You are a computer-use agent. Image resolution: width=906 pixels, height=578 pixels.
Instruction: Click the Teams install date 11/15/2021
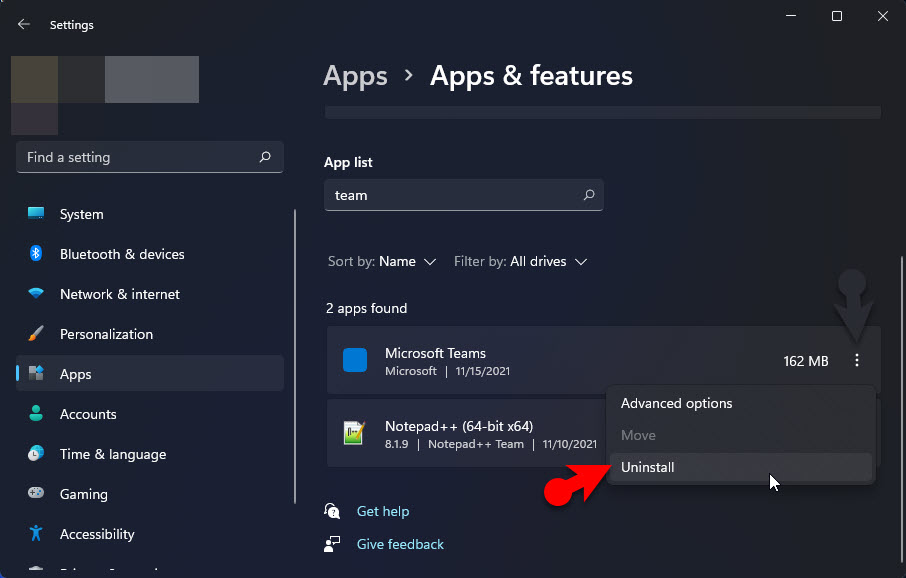click(x=482, y=371)
